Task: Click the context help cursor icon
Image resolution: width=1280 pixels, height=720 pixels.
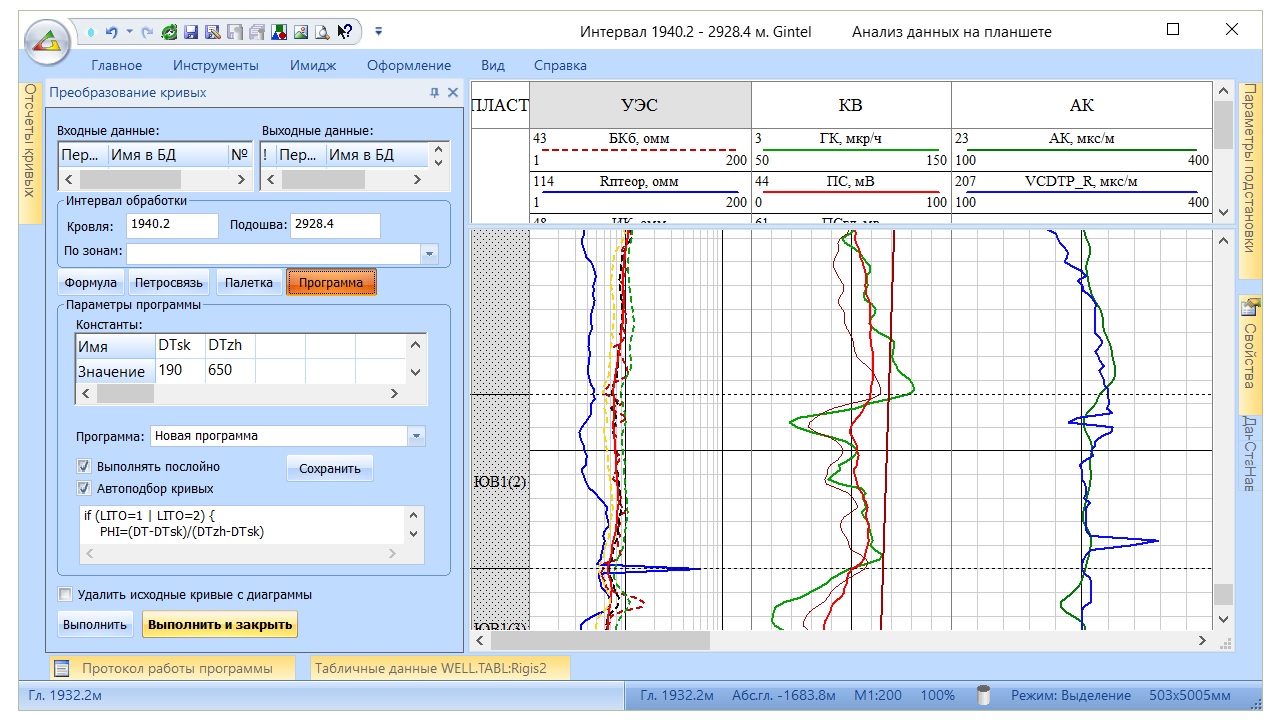Action: coord(344,32)
